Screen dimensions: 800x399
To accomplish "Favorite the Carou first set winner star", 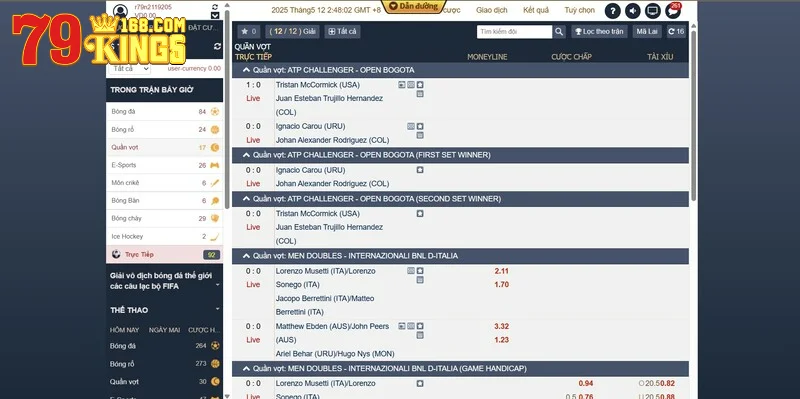I will pyautogui.click(x=420, y=170).
